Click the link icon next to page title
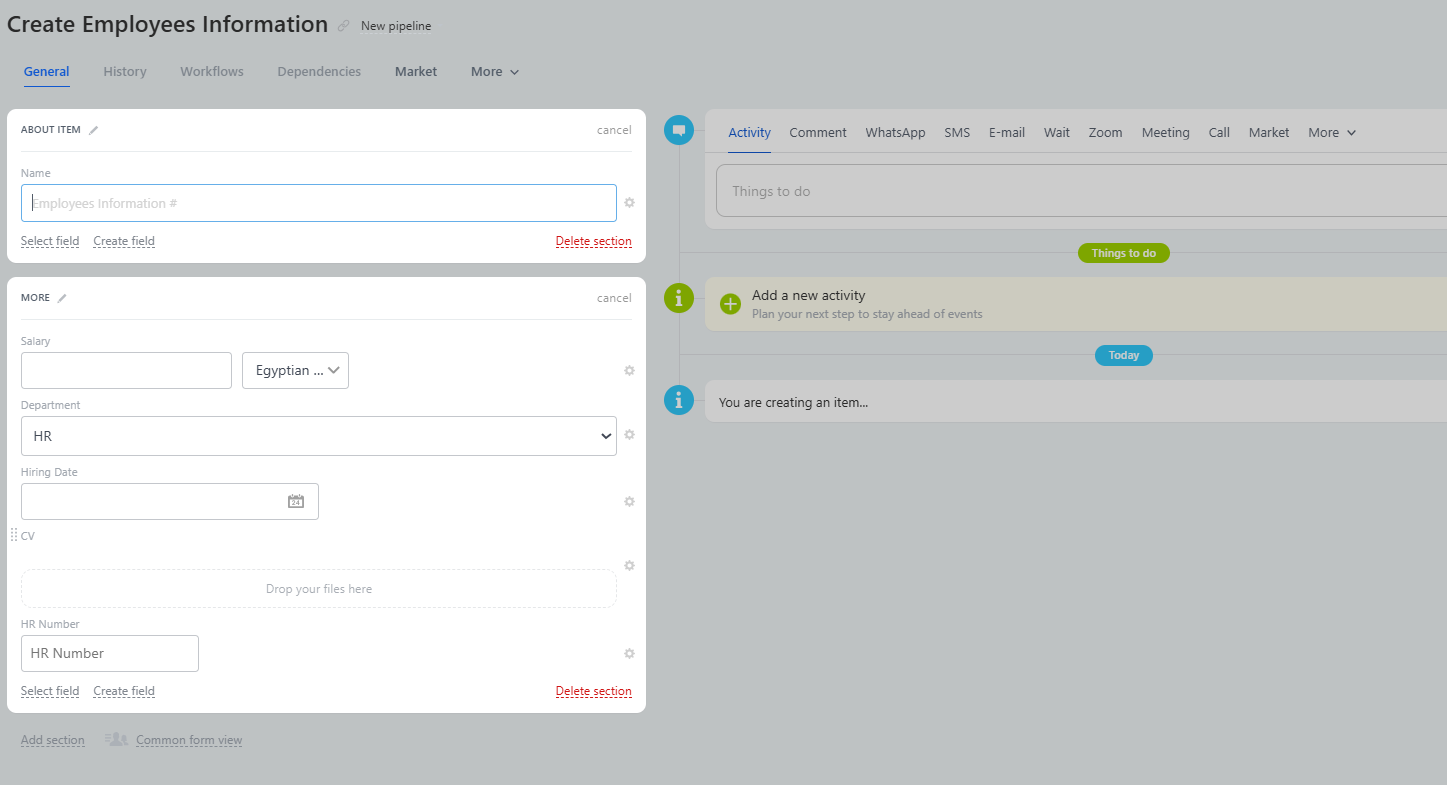 (x=344, y=26)
